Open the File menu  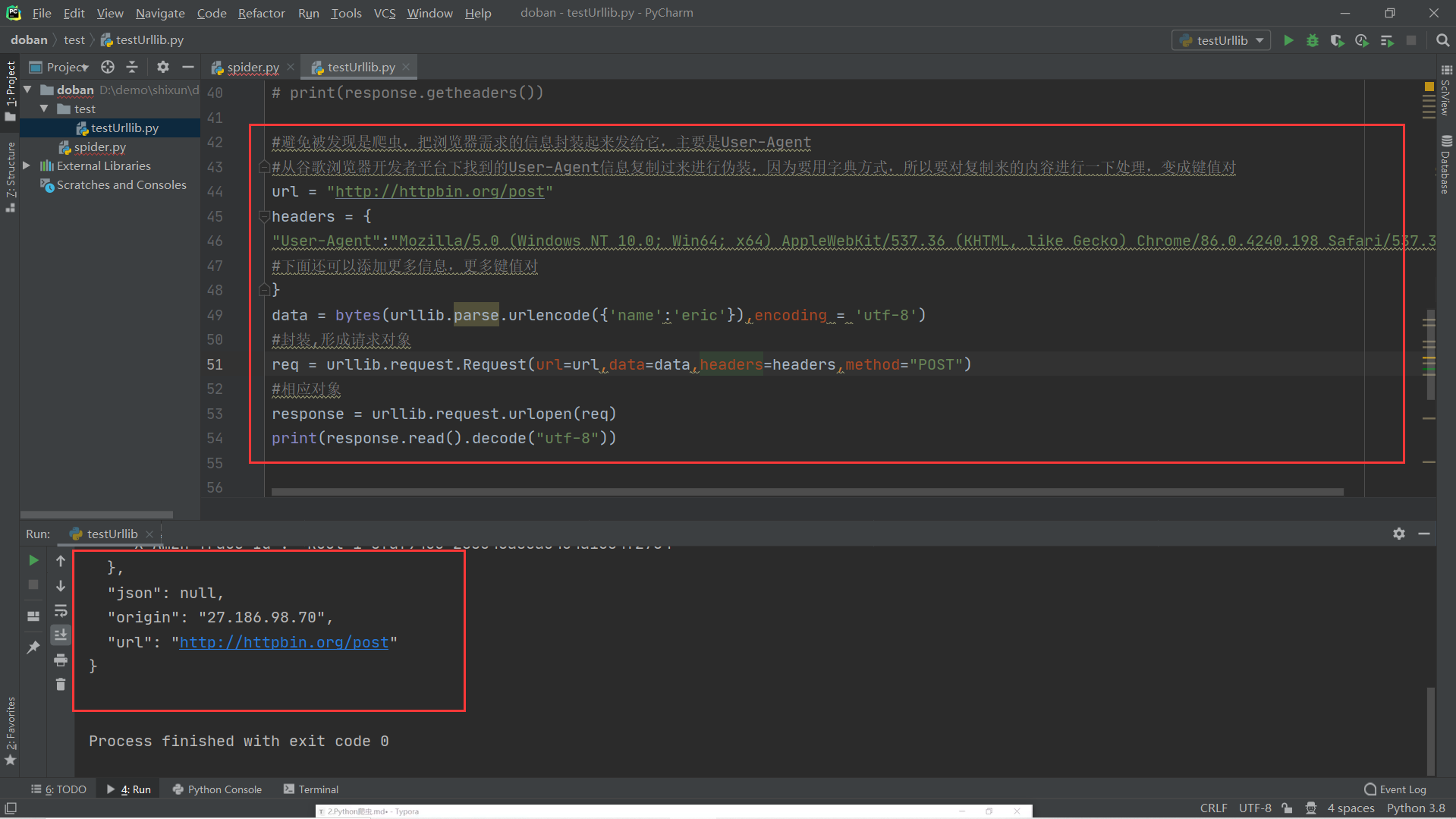point(42,13)
